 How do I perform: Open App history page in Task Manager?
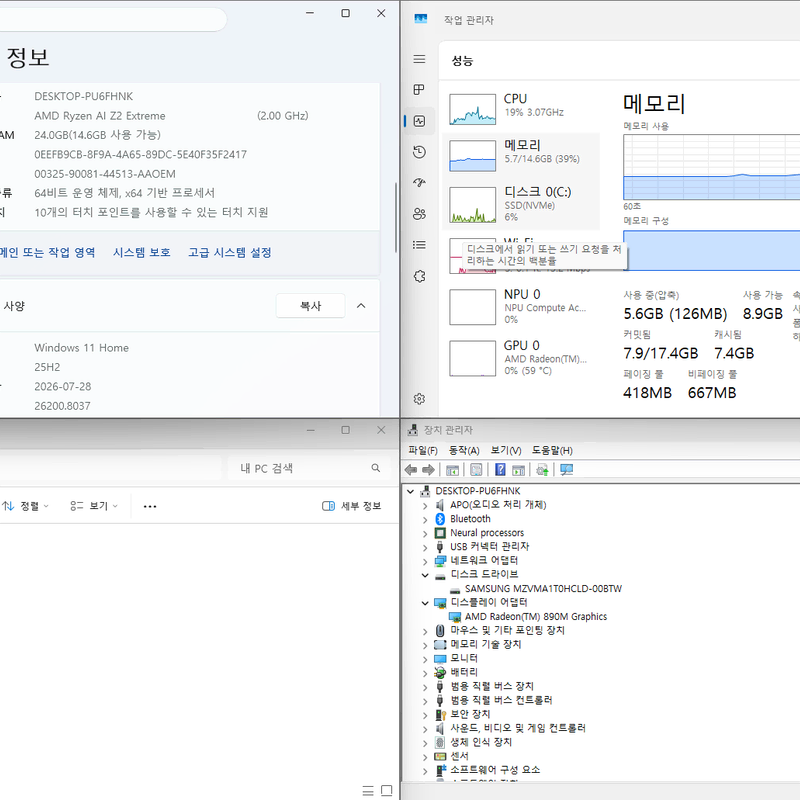[x=419, y=152]
